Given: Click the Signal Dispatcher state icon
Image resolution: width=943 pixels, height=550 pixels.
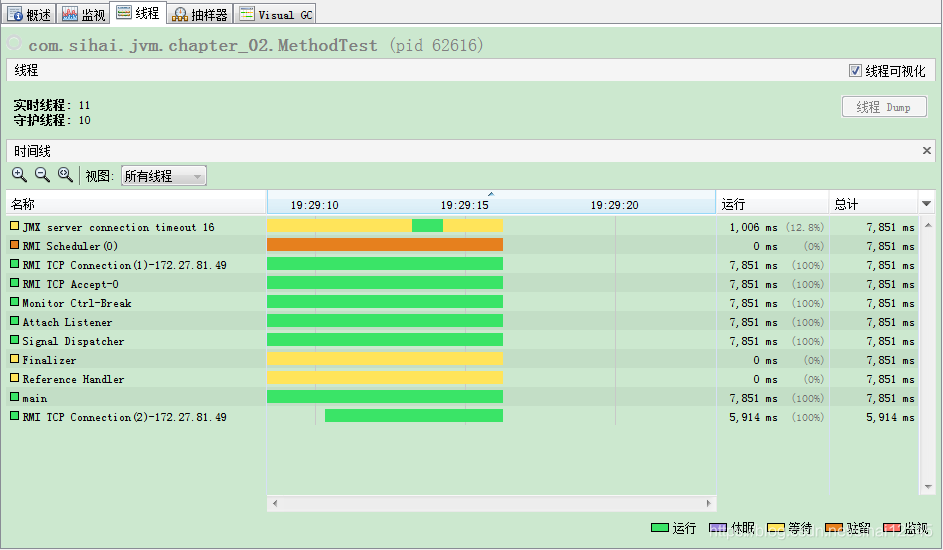Looking at the screenshot, I should pos(14,340).
